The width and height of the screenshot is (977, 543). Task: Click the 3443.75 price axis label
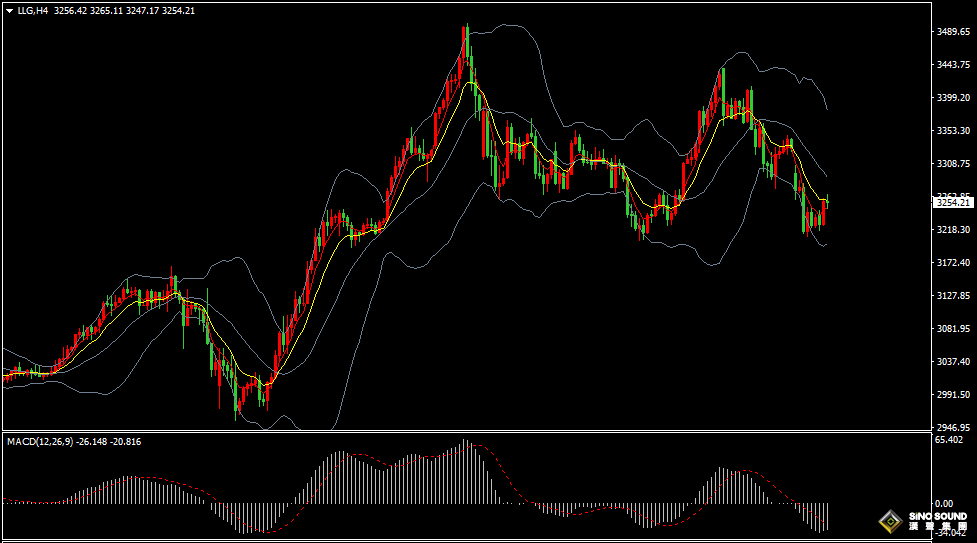pos(953,65)
